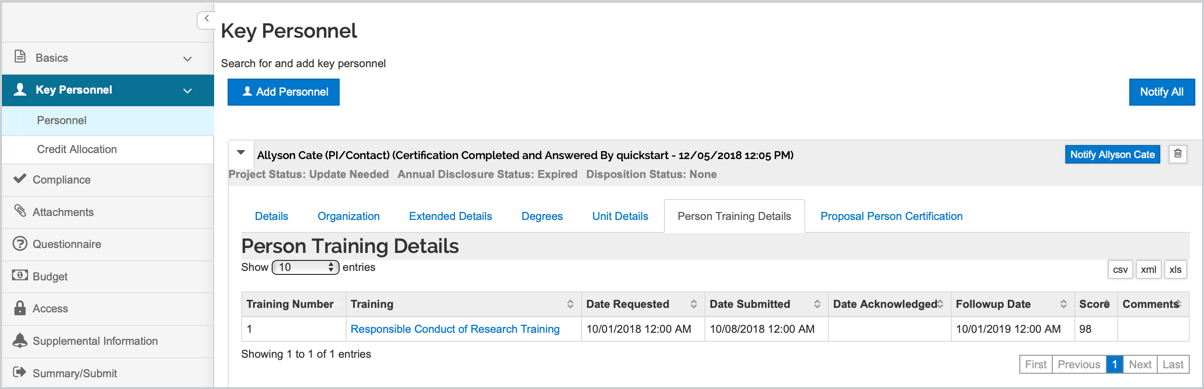Sort table by Comments column
The height and width of the screenshot is (389, 1204).
pos(1153,304)
